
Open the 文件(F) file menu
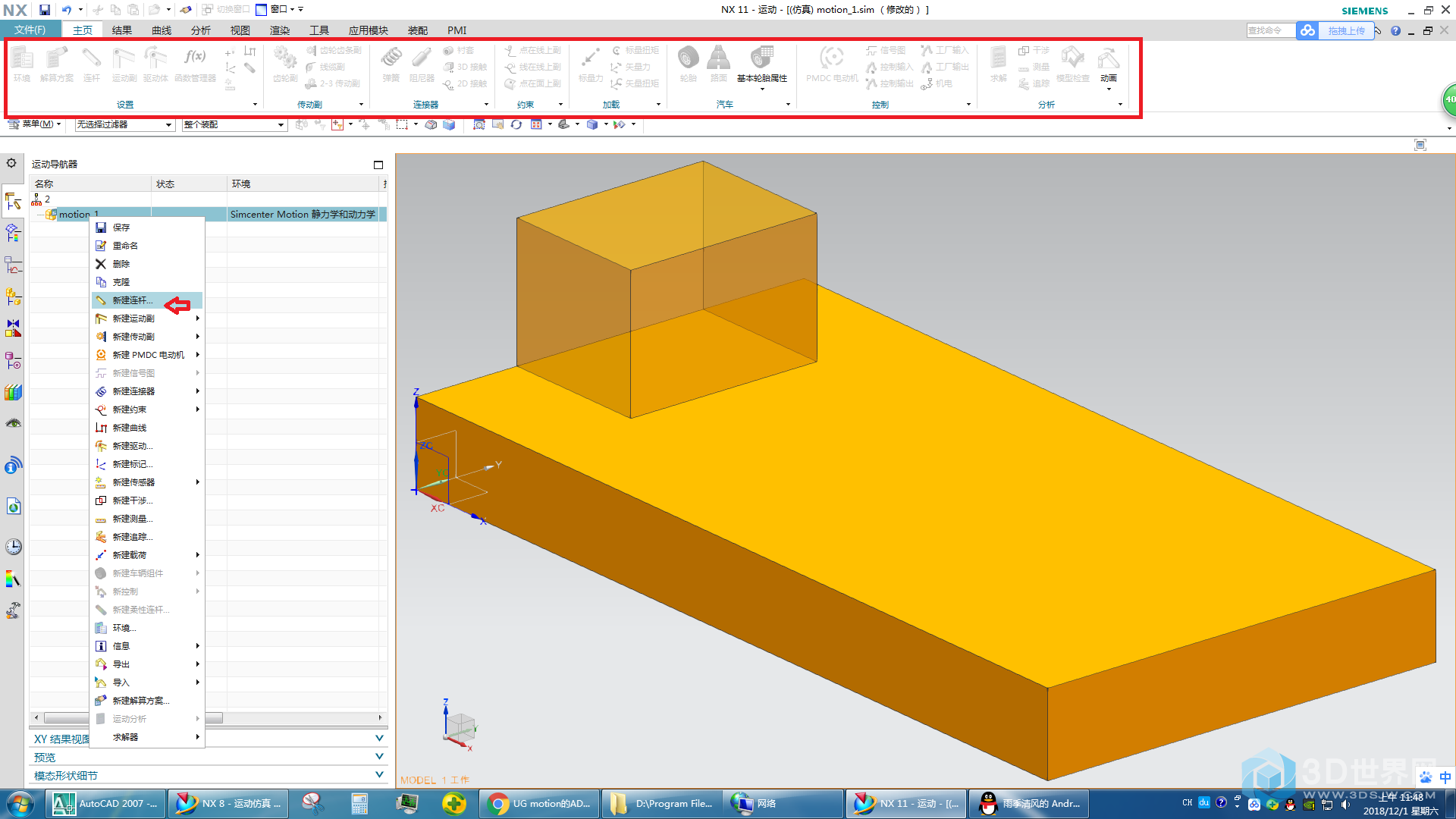tap(30, 30)
